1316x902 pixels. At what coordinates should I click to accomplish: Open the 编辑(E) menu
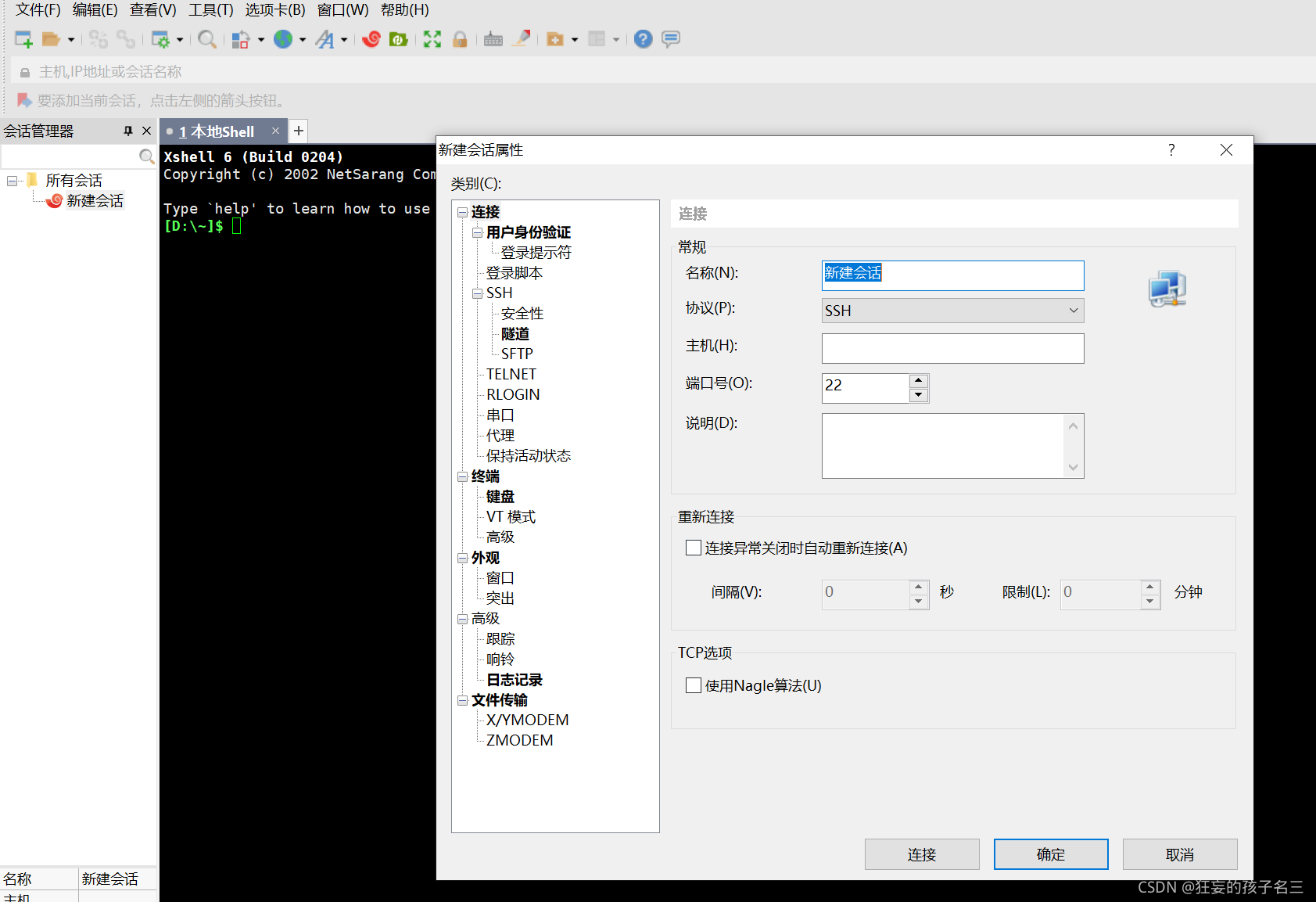[95, 9]
